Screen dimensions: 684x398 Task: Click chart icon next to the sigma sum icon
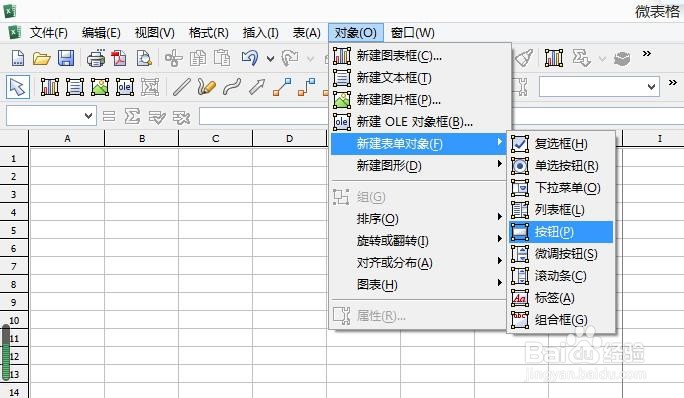pos(554,58)
